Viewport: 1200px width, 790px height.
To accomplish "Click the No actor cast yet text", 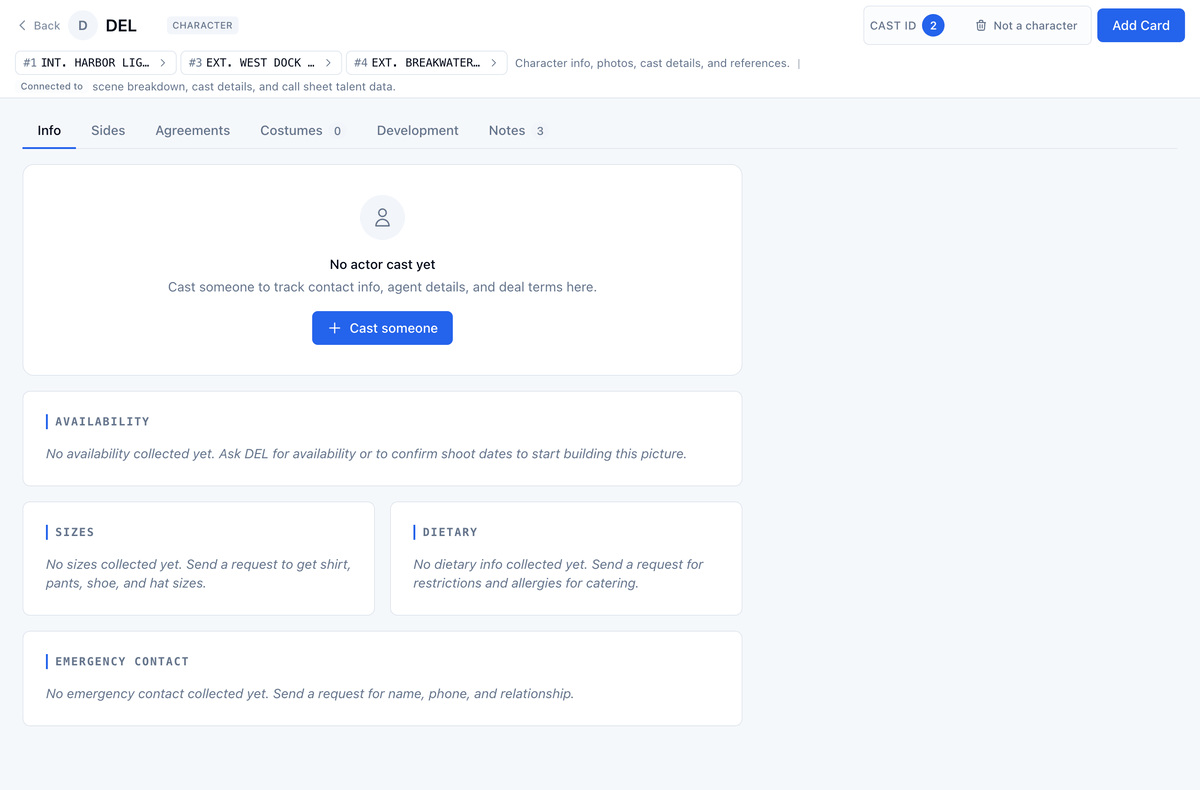I will [x=382, y=265].
